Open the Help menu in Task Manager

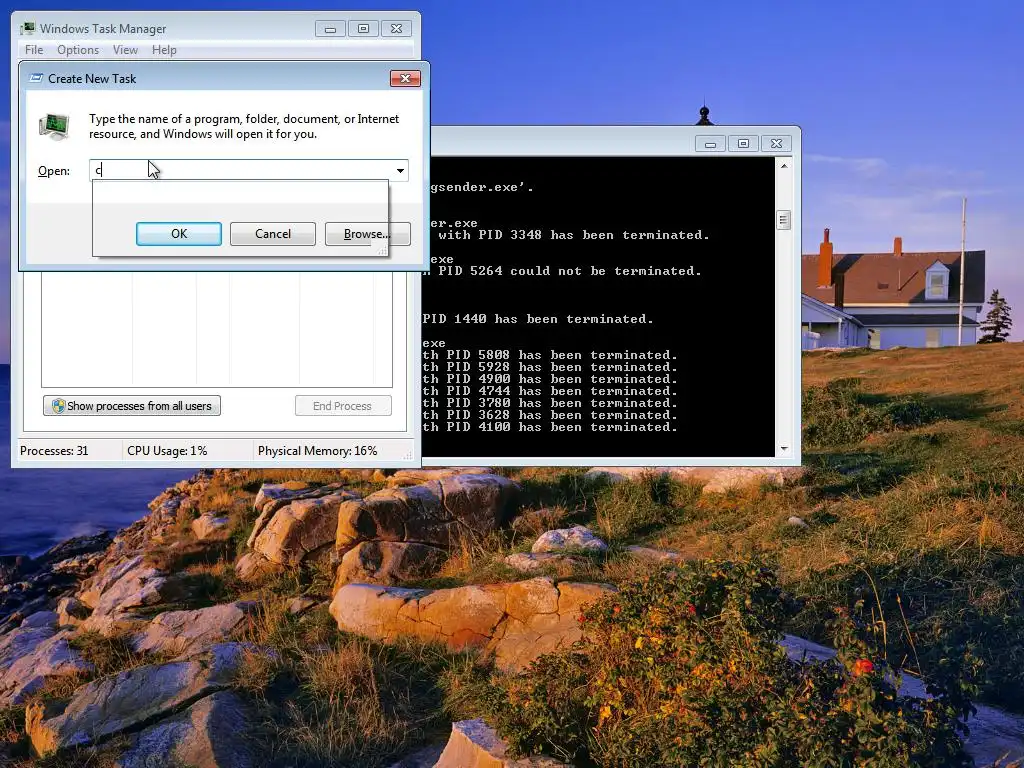pyautogui.click(x=164, y=50)
